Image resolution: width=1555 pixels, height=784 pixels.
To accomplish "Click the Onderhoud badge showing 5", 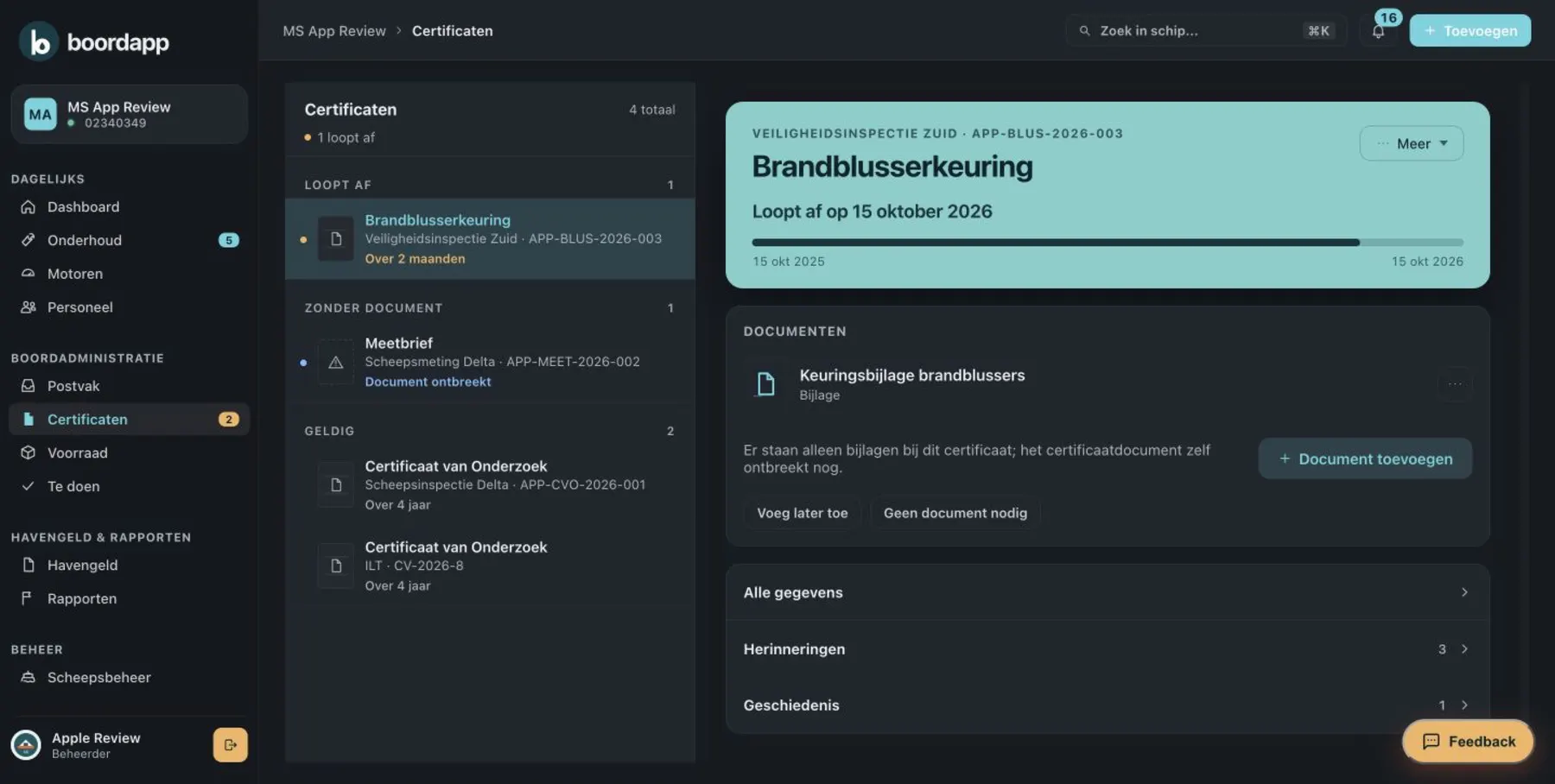I will coord(228,240).
